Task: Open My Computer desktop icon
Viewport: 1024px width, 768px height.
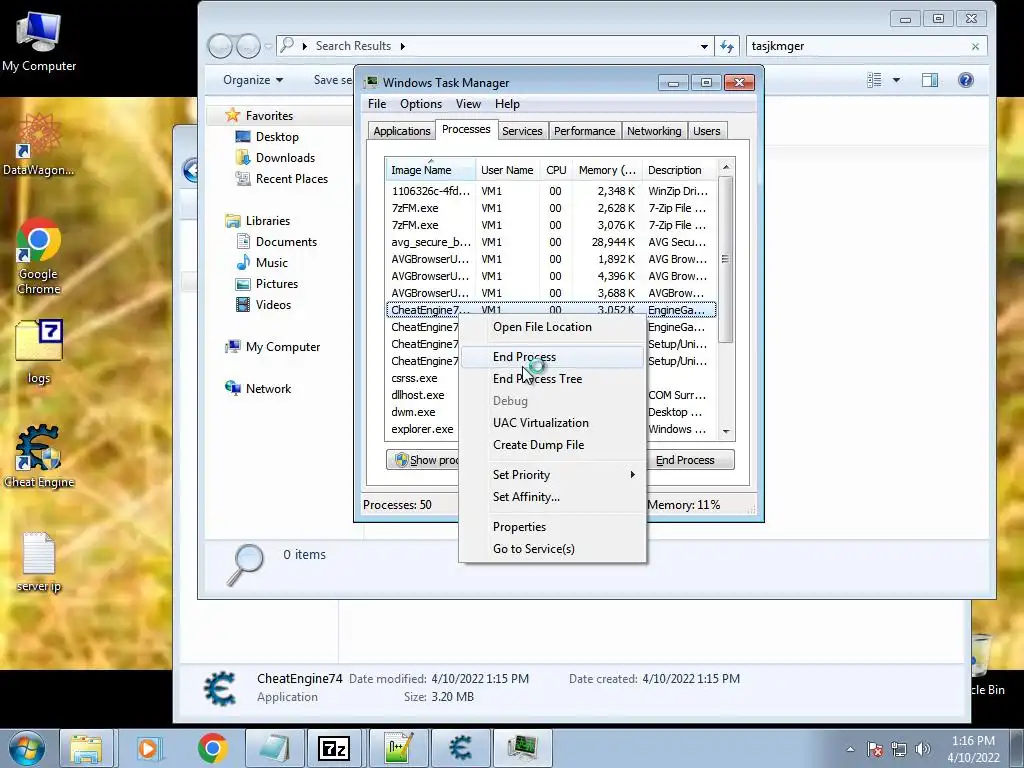Action: [x=39, y=40]
